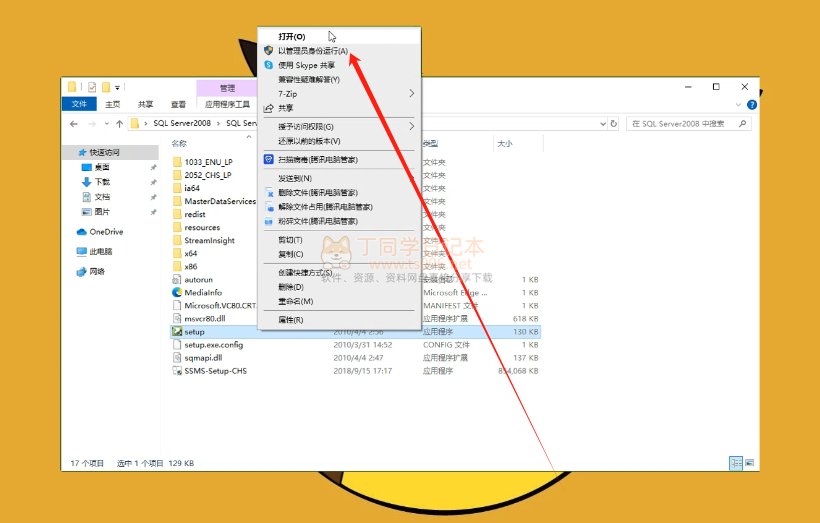Select 文档 in the navigation pane
This screenshot has width=820, height=523.
click(x=102, y=197)
